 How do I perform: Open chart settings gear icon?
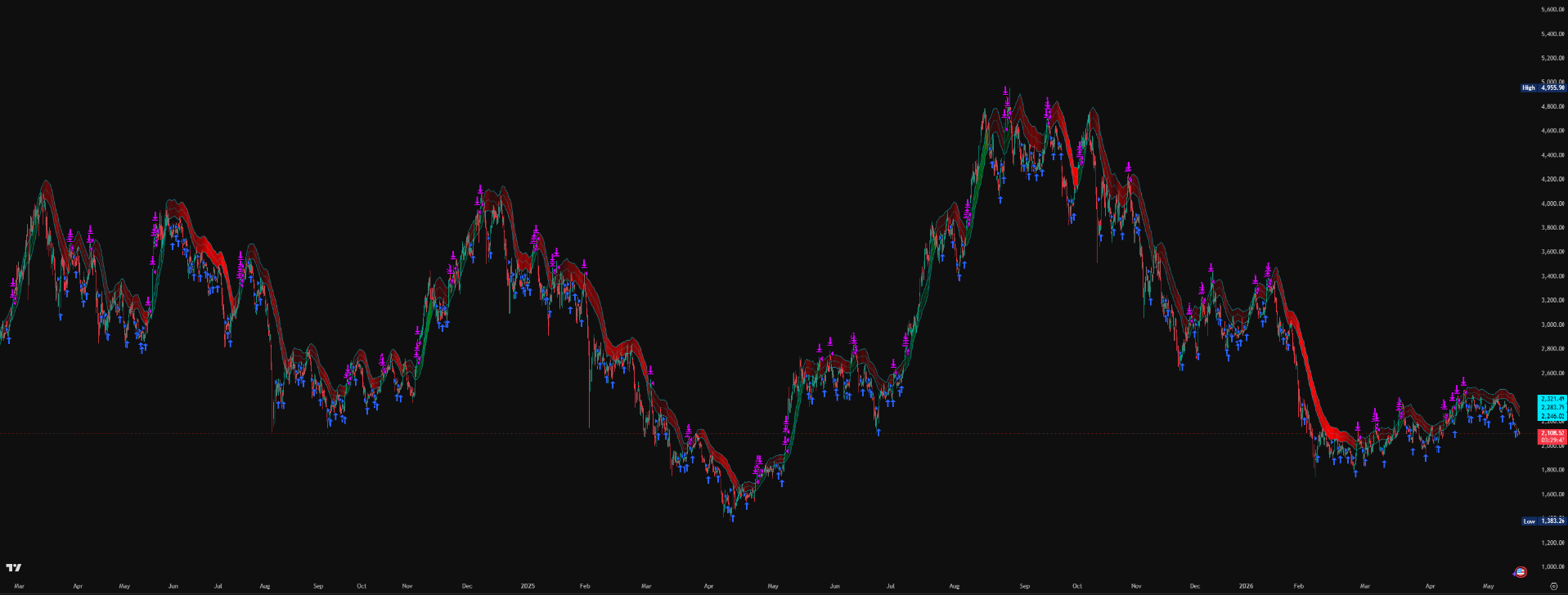(1553, 586)
